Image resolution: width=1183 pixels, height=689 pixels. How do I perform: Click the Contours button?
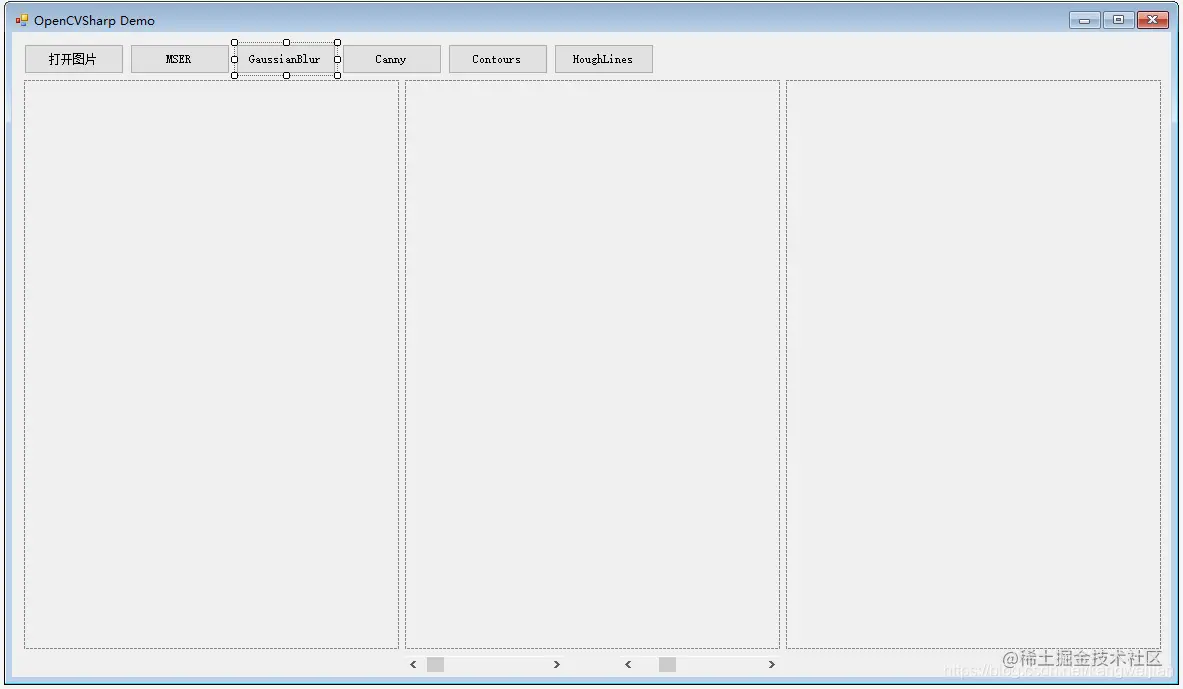[497, 58]
